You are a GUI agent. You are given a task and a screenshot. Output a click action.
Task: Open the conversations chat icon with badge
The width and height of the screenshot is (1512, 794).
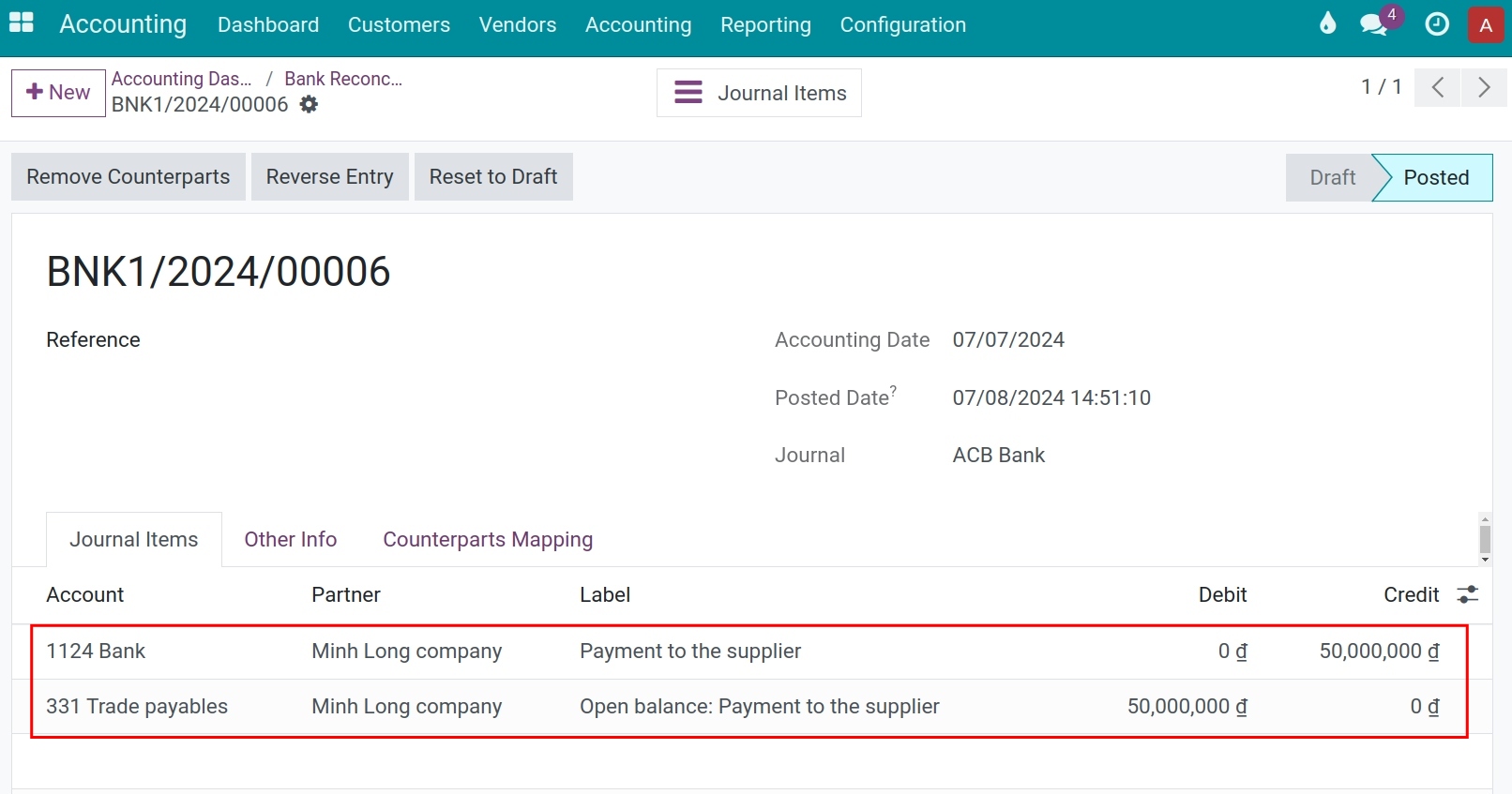tap(1376, 23)
